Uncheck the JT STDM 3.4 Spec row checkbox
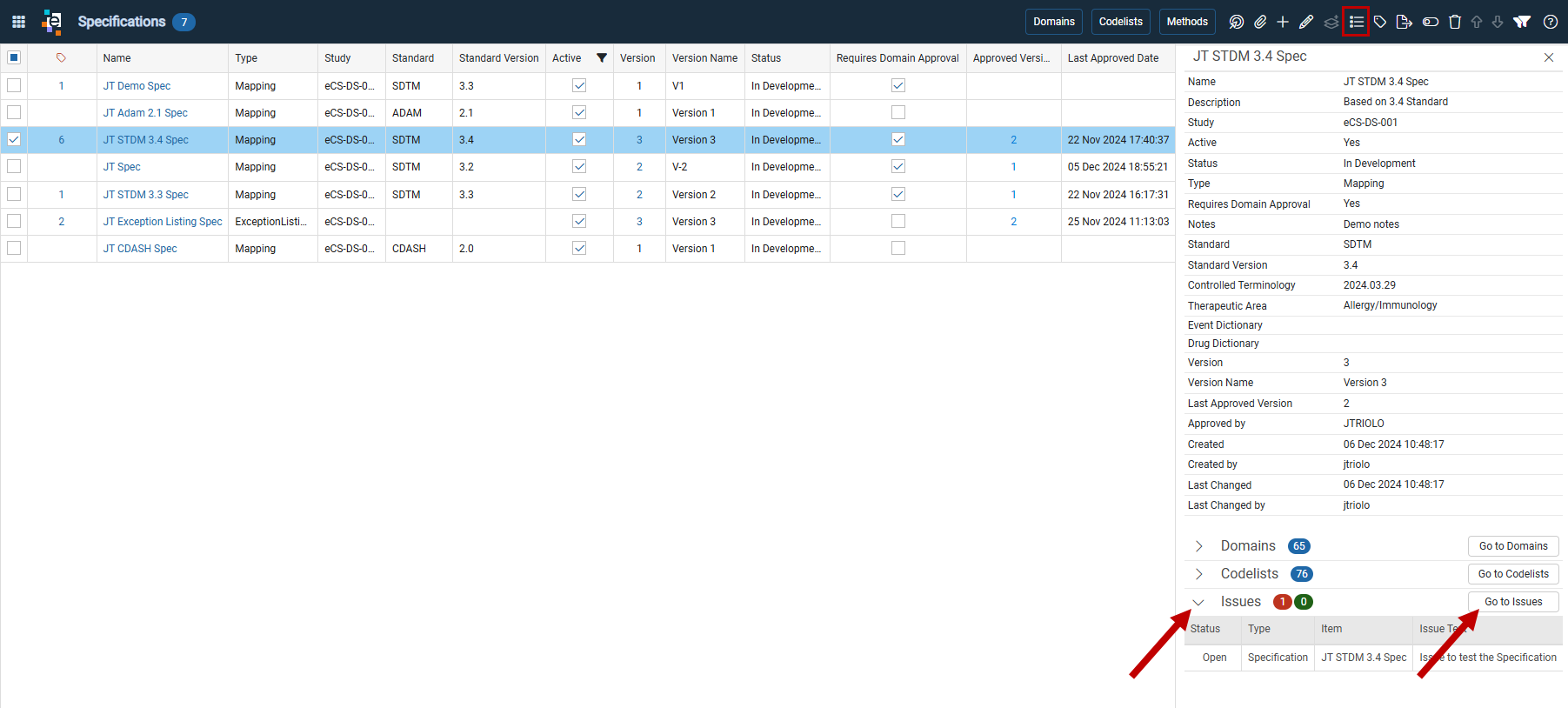Screen dimensions: 1568x708 point(14,139)
